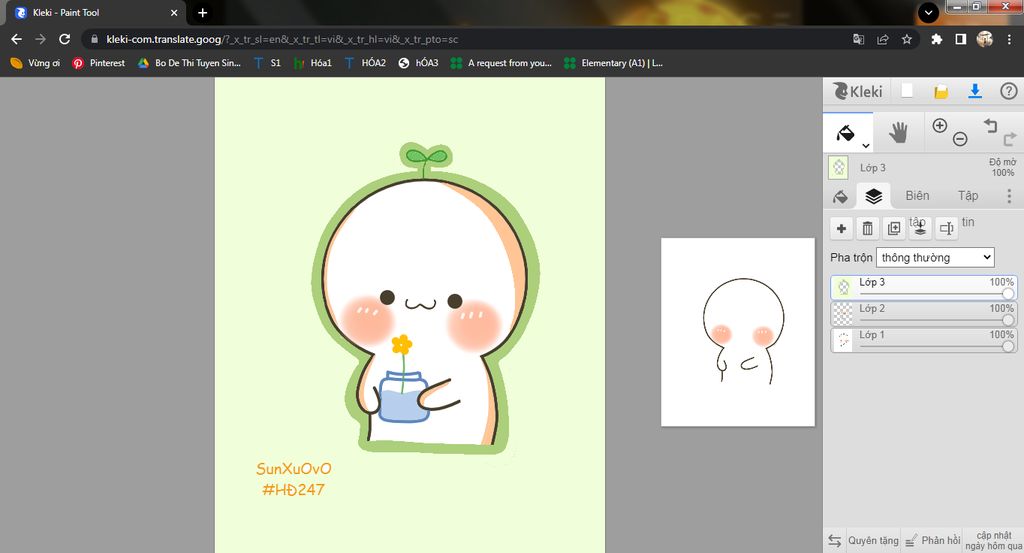This screenshot has height=553, width=1024.
Task: Redo the undone action
Action: click(x=1010, y=138)
